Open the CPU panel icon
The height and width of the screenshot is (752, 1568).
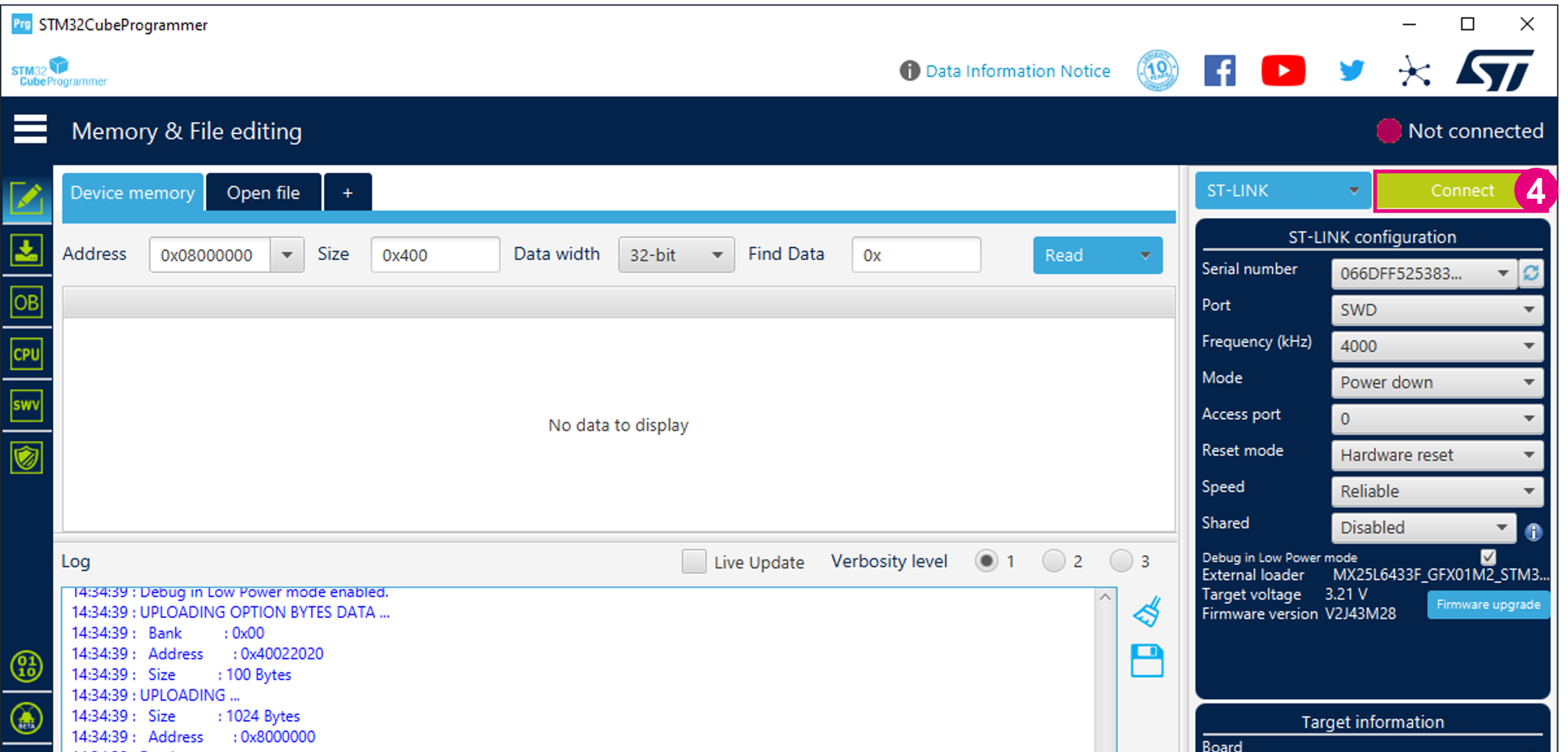point(27,354)
